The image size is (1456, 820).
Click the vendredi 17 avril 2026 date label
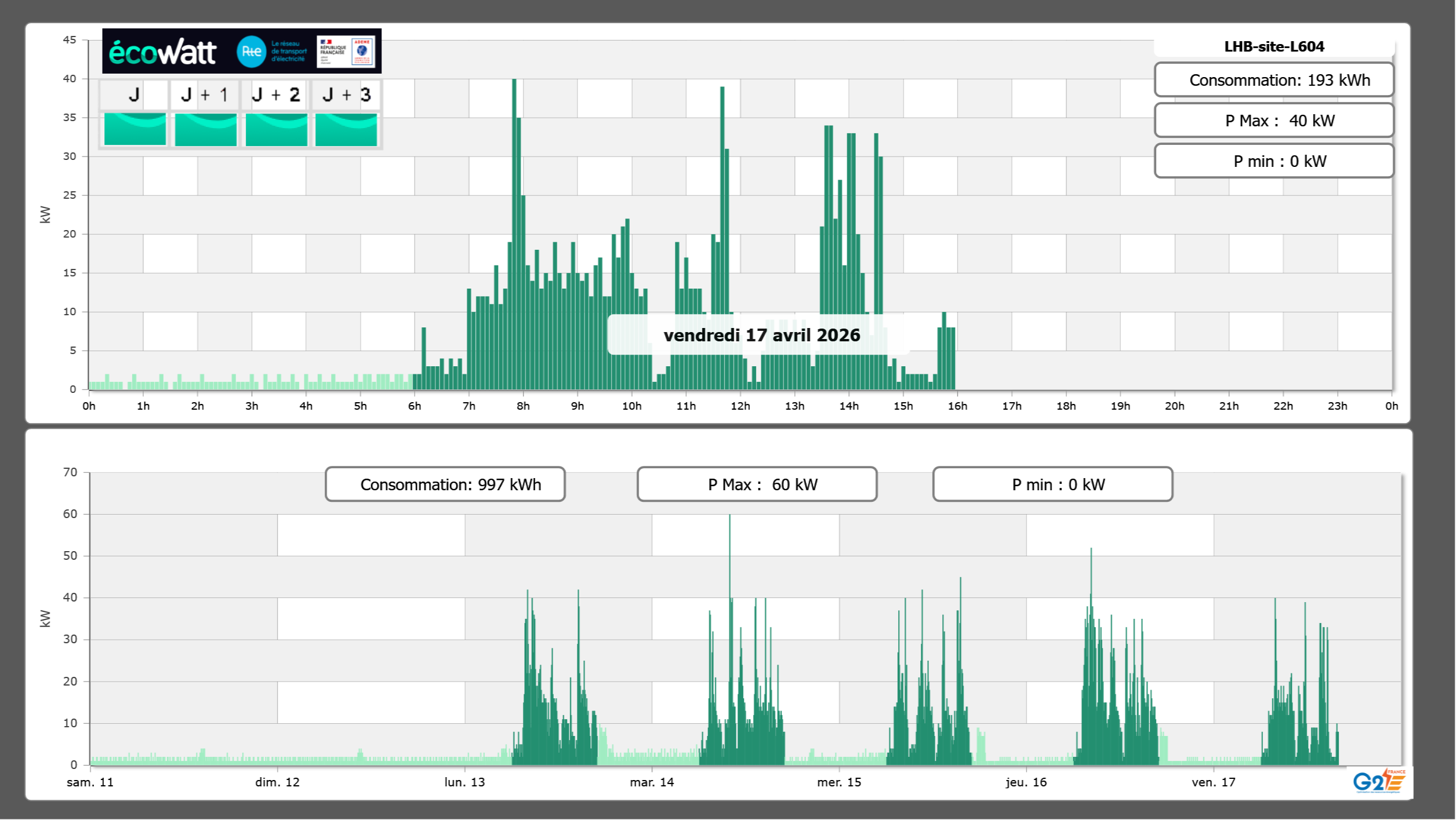[761, 335]
